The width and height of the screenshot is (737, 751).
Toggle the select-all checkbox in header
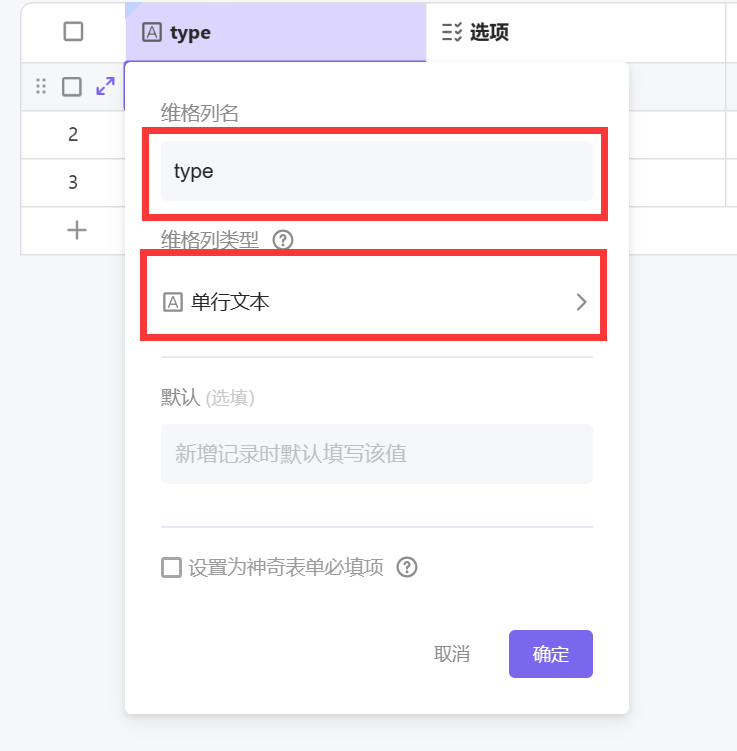pos(73,32)
